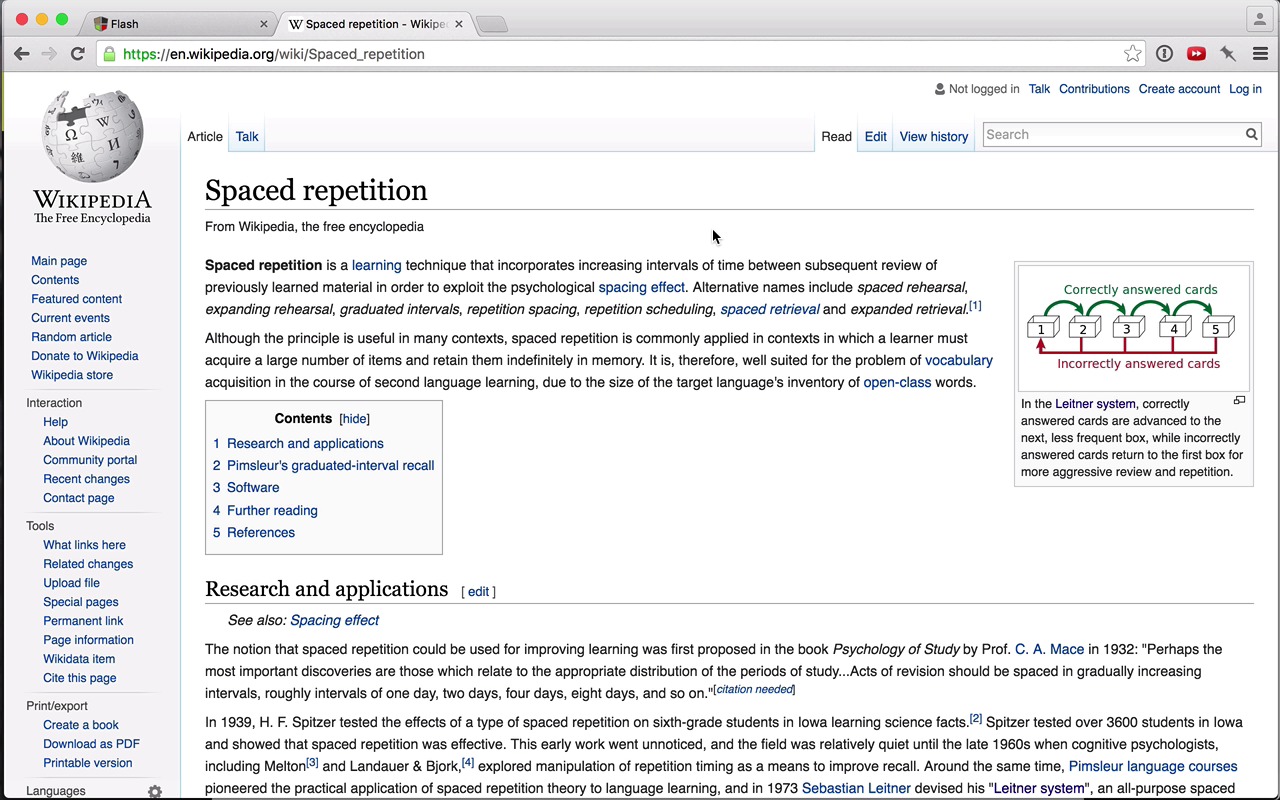Click citation reference [1] superscript
The image size is (1280, 800).
click(x=975, y=305)
